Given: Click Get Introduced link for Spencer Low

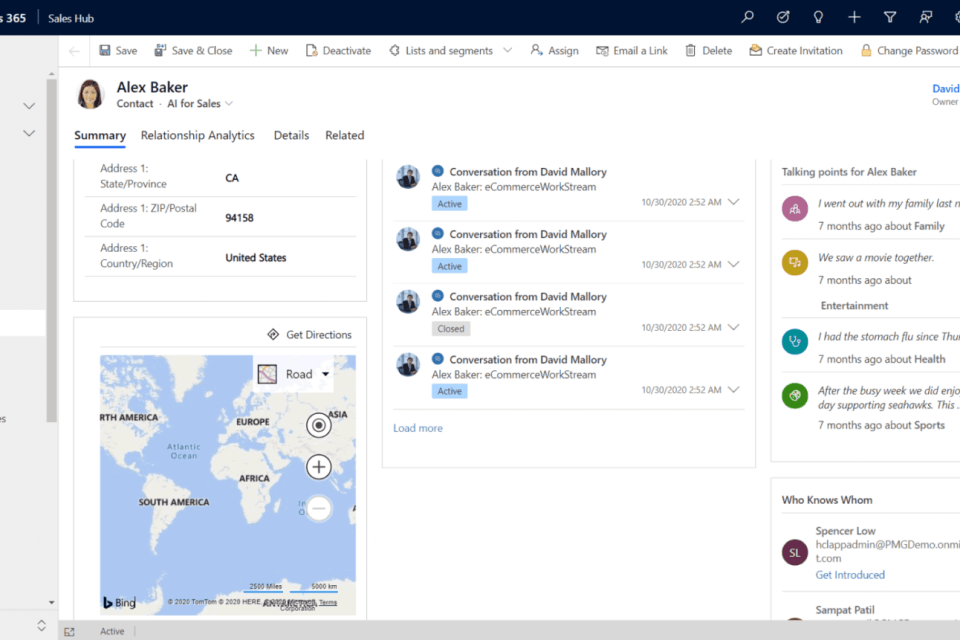Looking at the screenshot, I should tap(849, 575).
